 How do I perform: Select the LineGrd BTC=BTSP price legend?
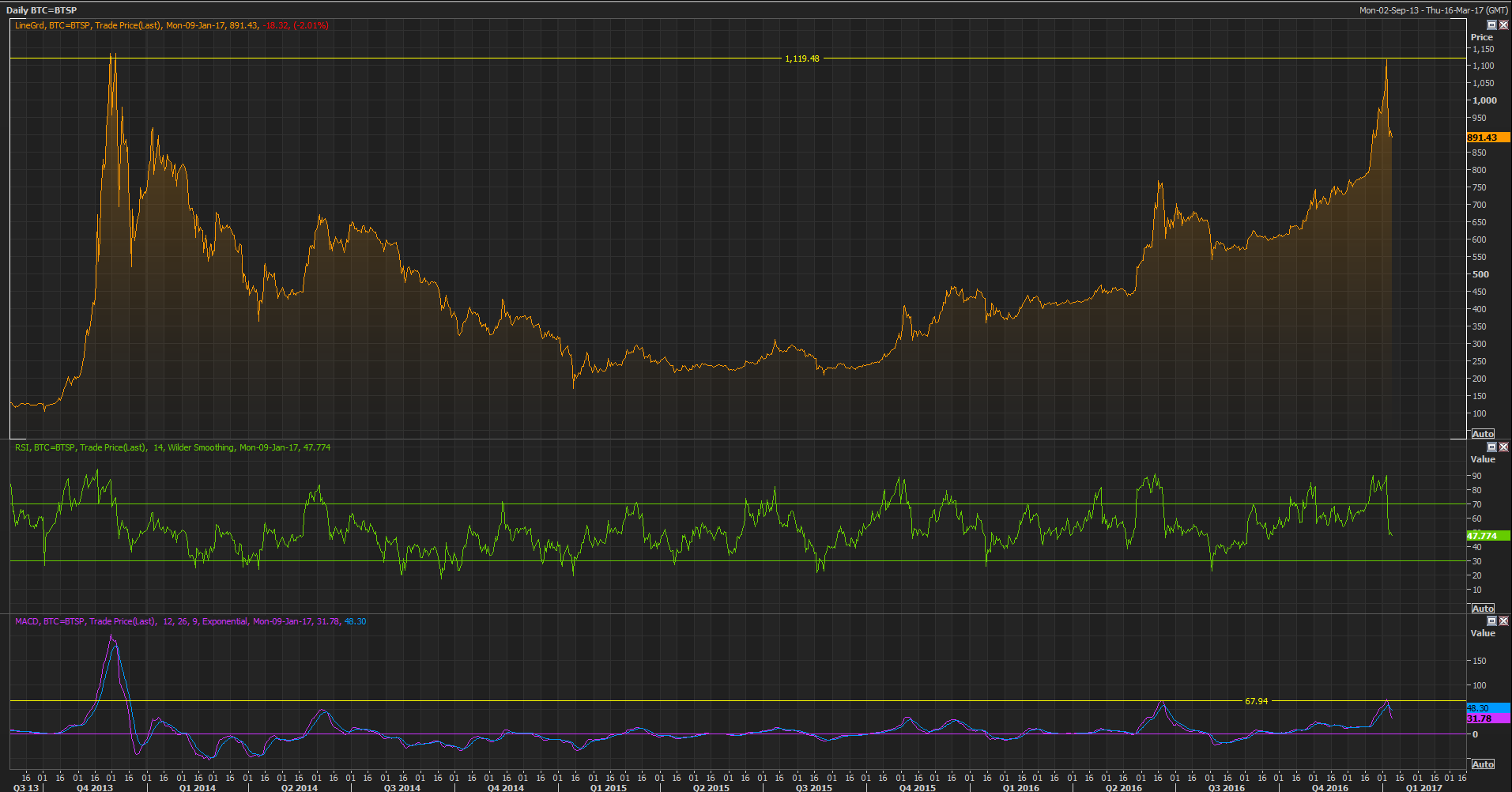click(172, 25)
